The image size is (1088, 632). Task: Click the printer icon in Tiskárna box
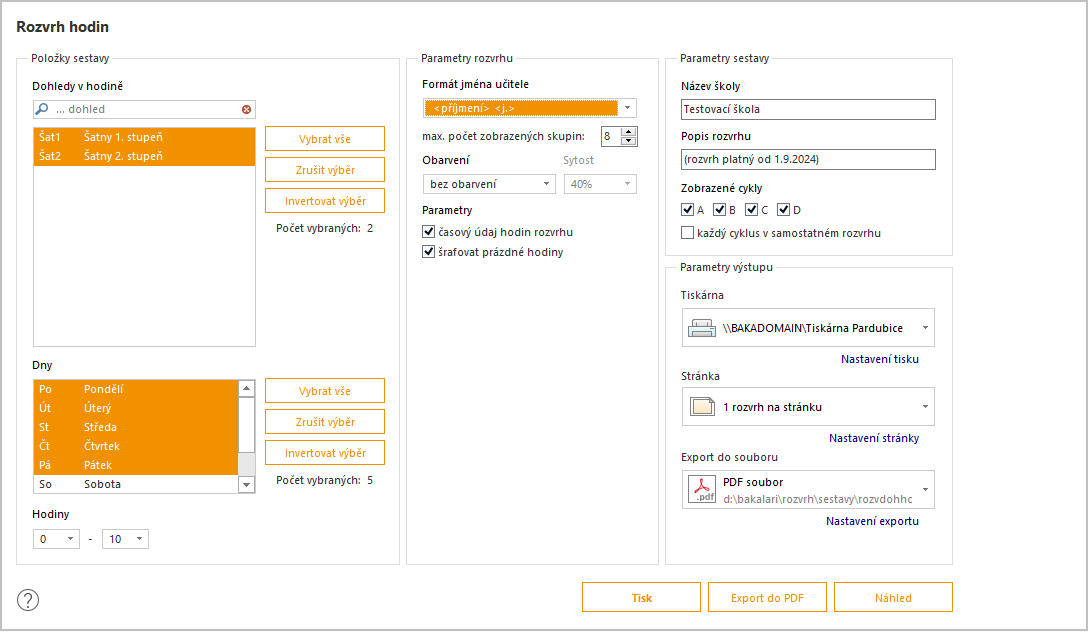(702, 328)
